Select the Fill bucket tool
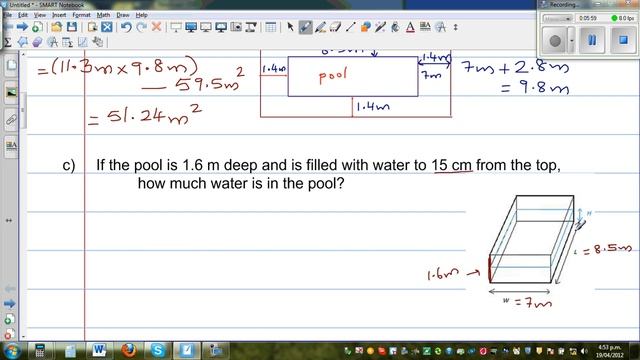 (x=395, y=27)
